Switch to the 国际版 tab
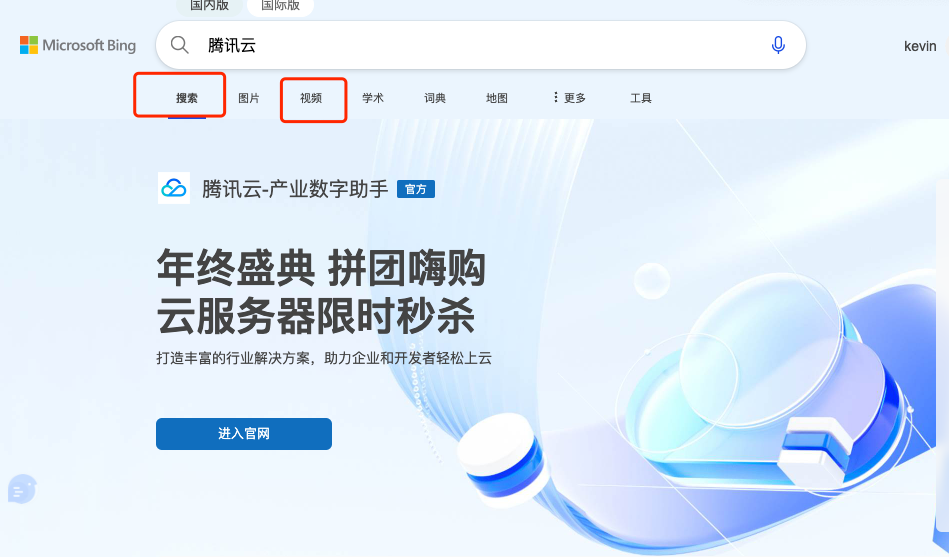The image size is (949, 557). click(280, 6)
